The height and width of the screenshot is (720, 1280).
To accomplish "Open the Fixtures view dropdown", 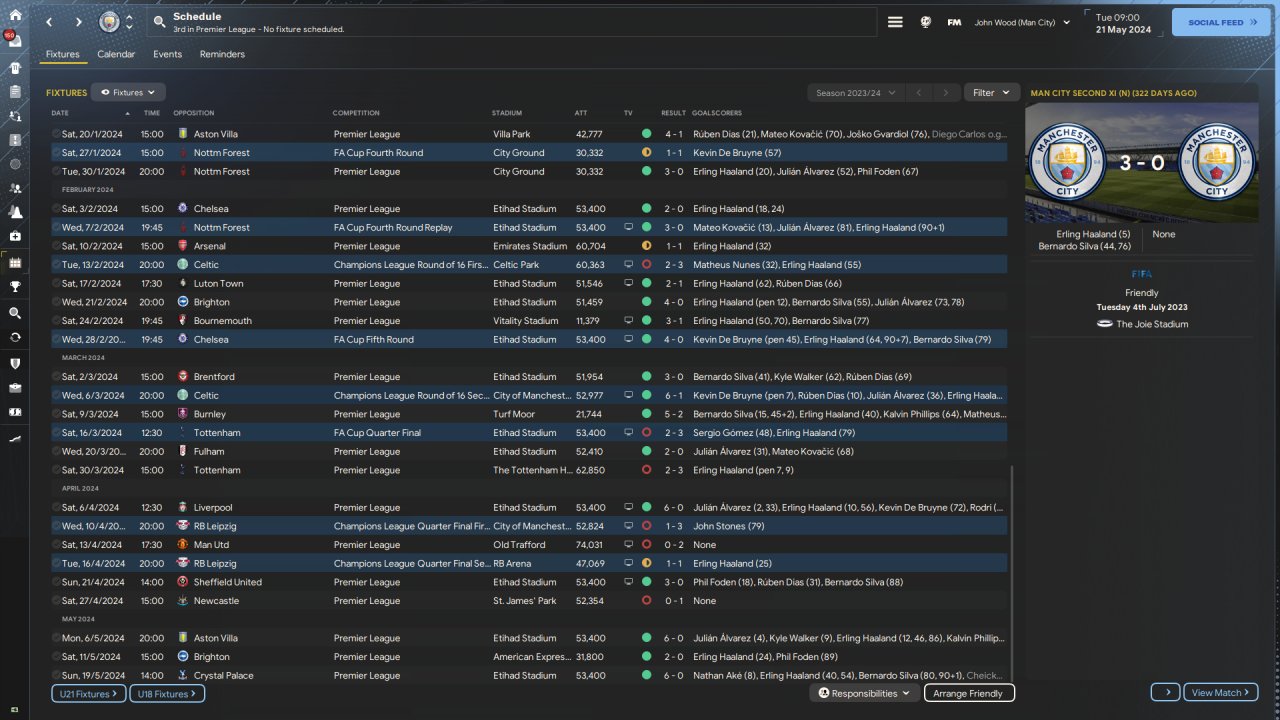I will [x=128, y=93].
